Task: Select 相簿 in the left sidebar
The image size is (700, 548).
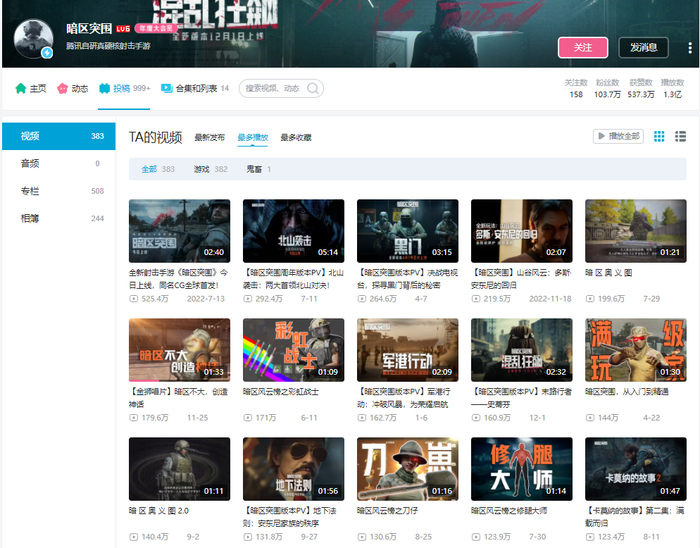Action: coord(59,218)
